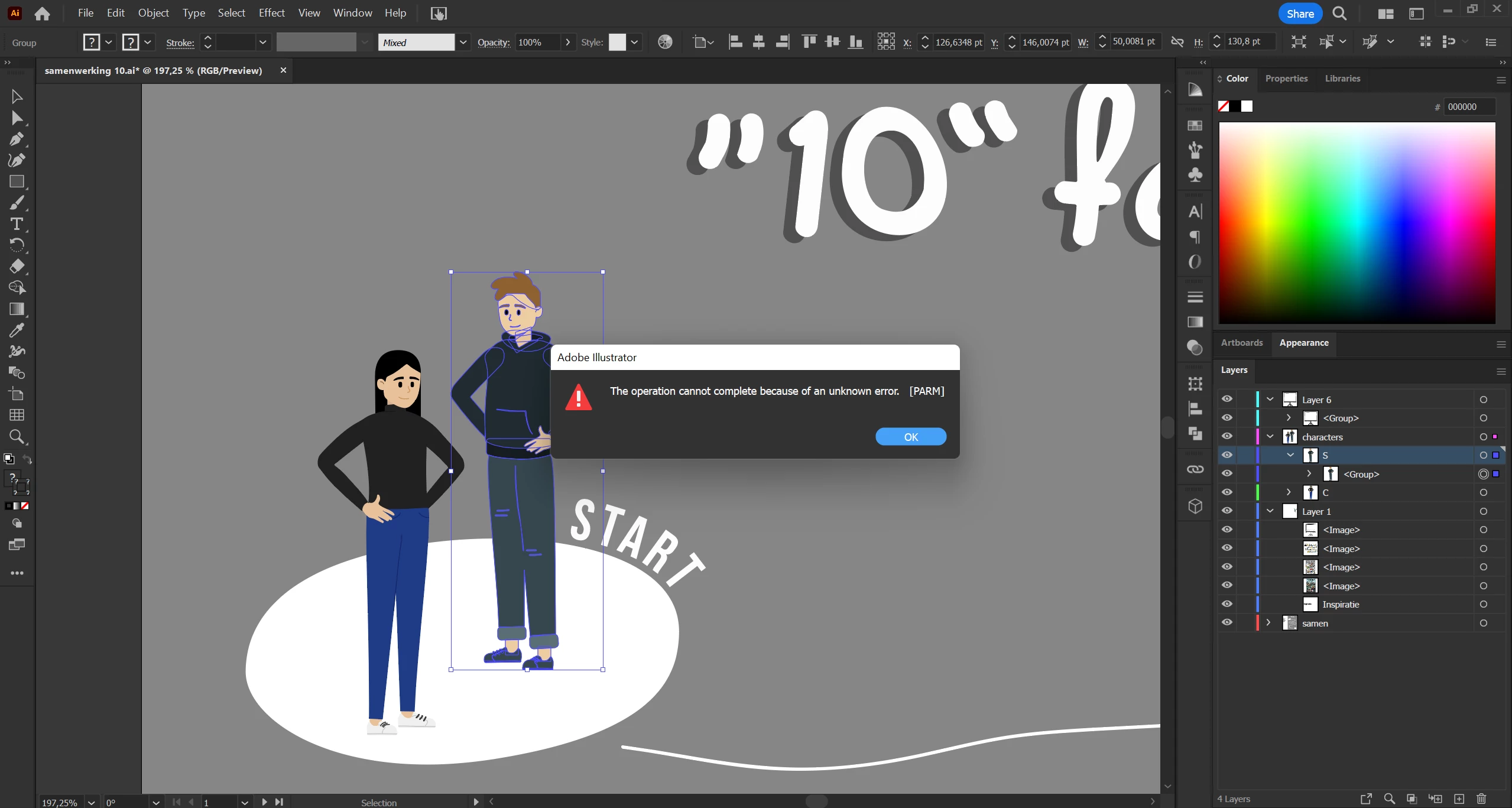The width and height of the screenshot is (1512, 808).
Task: Collapse Layer 6 in Layers panel
Action: 1270,400
